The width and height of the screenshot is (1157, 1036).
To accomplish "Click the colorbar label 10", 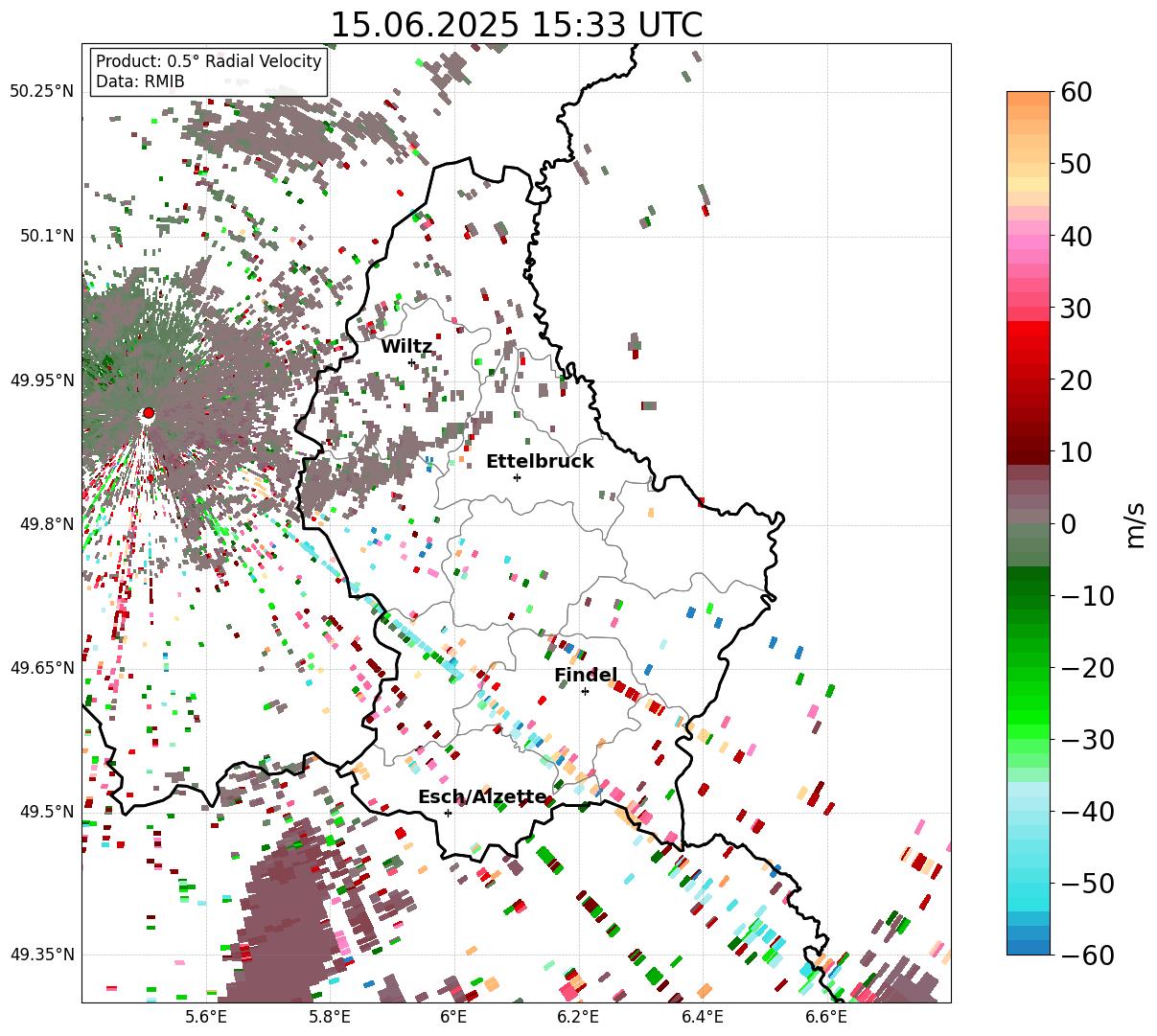I will [1076, 451].
